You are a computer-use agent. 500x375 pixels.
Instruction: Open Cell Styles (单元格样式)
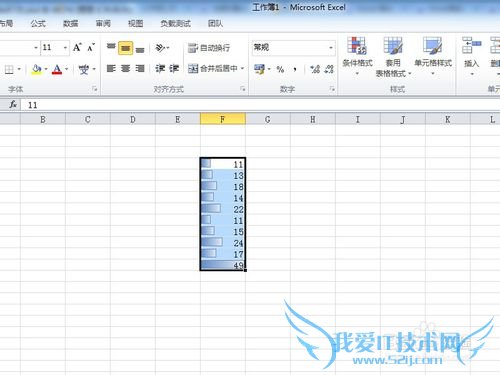point(433,55)
